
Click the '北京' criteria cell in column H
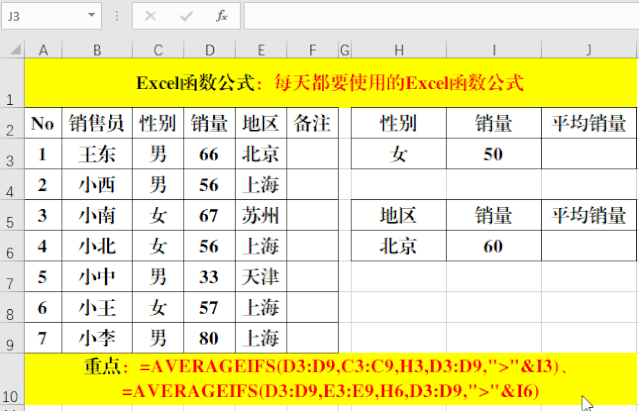(x=399, y=246)
